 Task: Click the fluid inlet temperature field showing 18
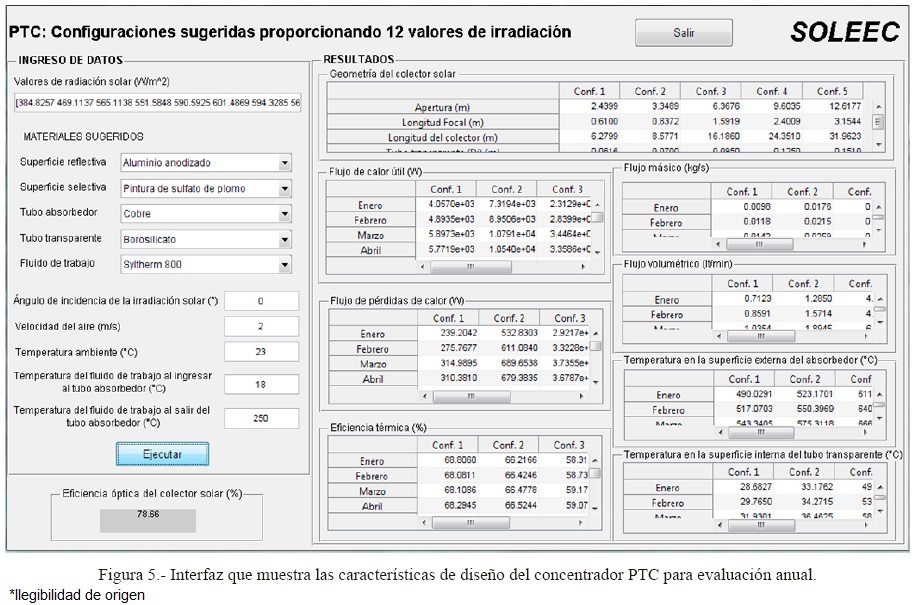point(261,384)
